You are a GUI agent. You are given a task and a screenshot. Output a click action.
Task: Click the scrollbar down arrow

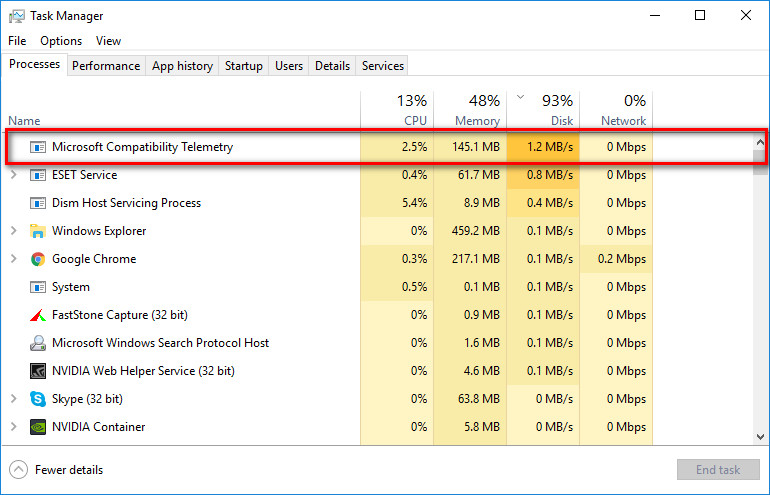point(760,437)
